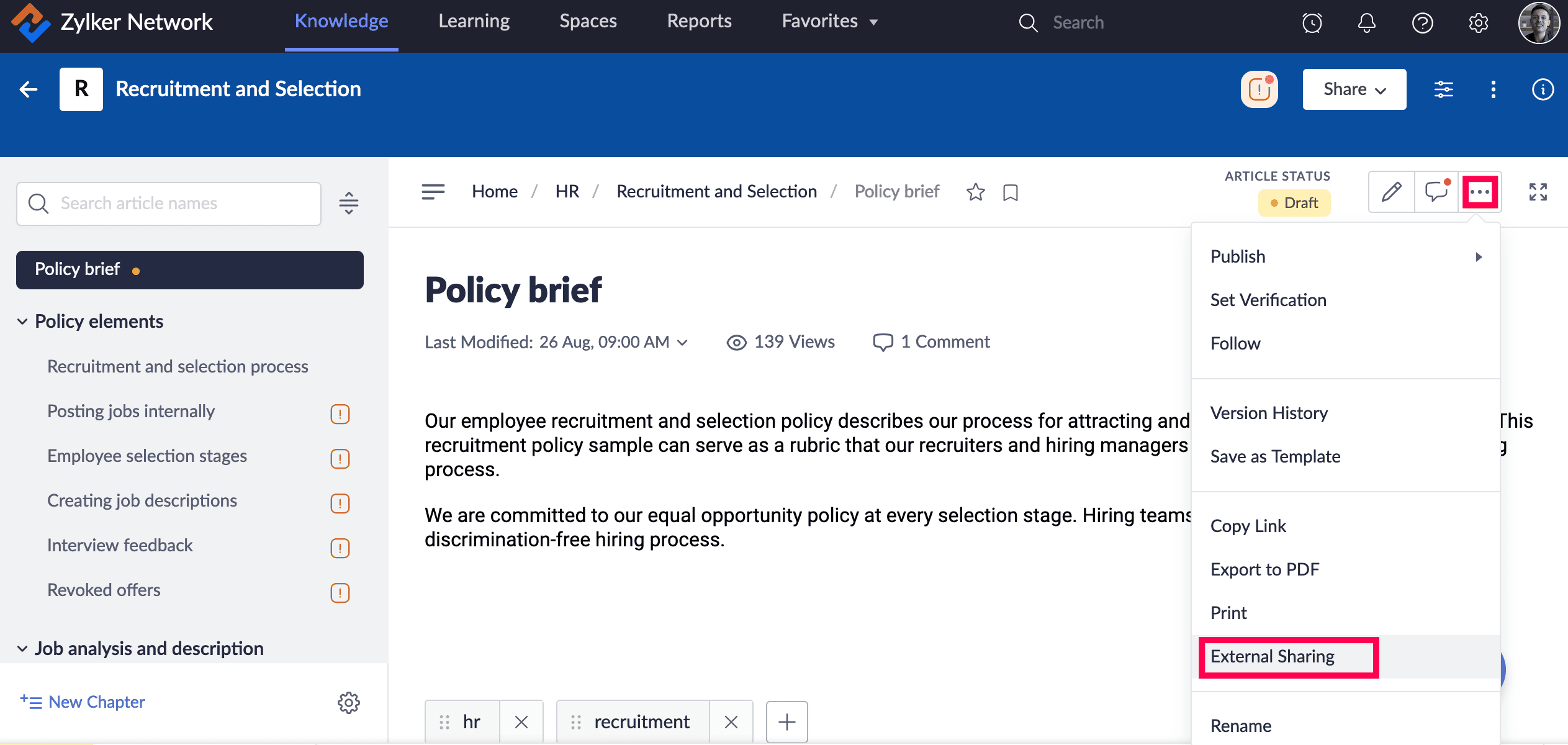Open the filter sliders icon in header

click(x=1443, y=89)
